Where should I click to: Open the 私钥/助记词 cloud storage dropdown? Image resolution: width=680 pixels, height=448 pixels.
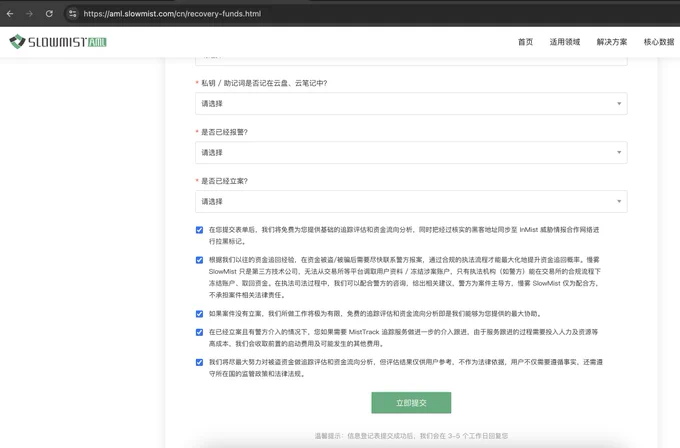[x=411, y=104]
